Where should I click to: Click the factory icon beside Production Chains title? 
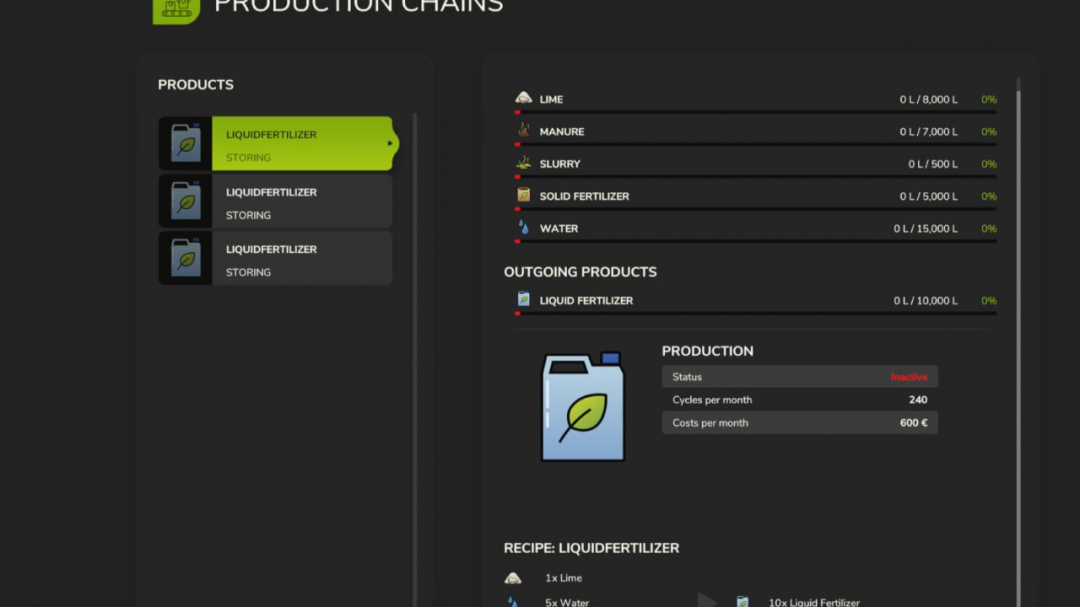176,8
